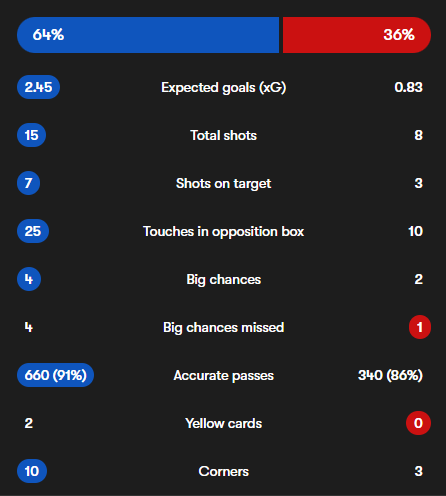
Task: Select the blue 7 shots on target badge
Action: pos(29,183)
